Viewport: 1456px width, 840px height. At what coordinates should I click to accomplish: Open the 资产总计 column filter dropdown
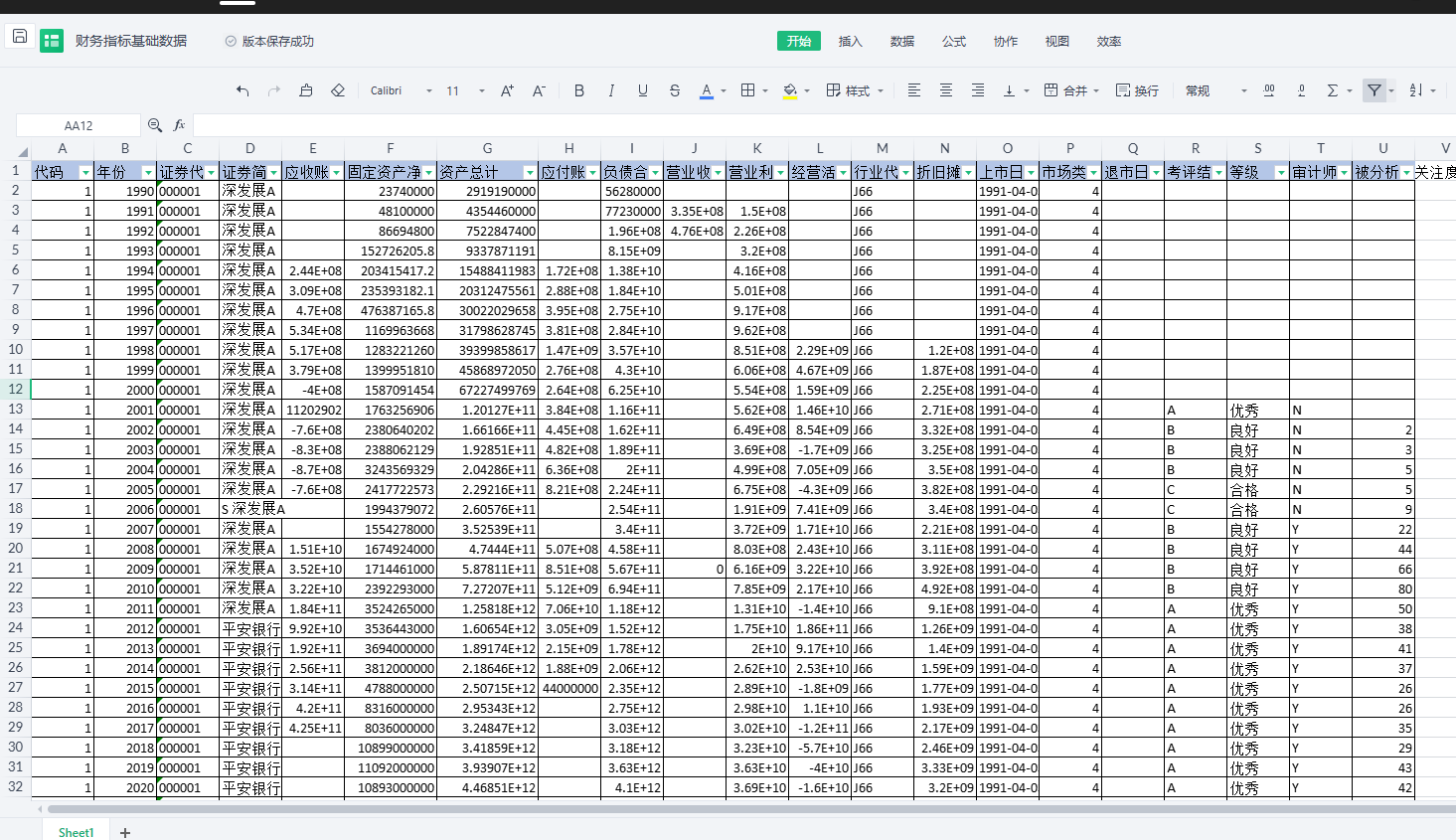(x=530, y=173)
